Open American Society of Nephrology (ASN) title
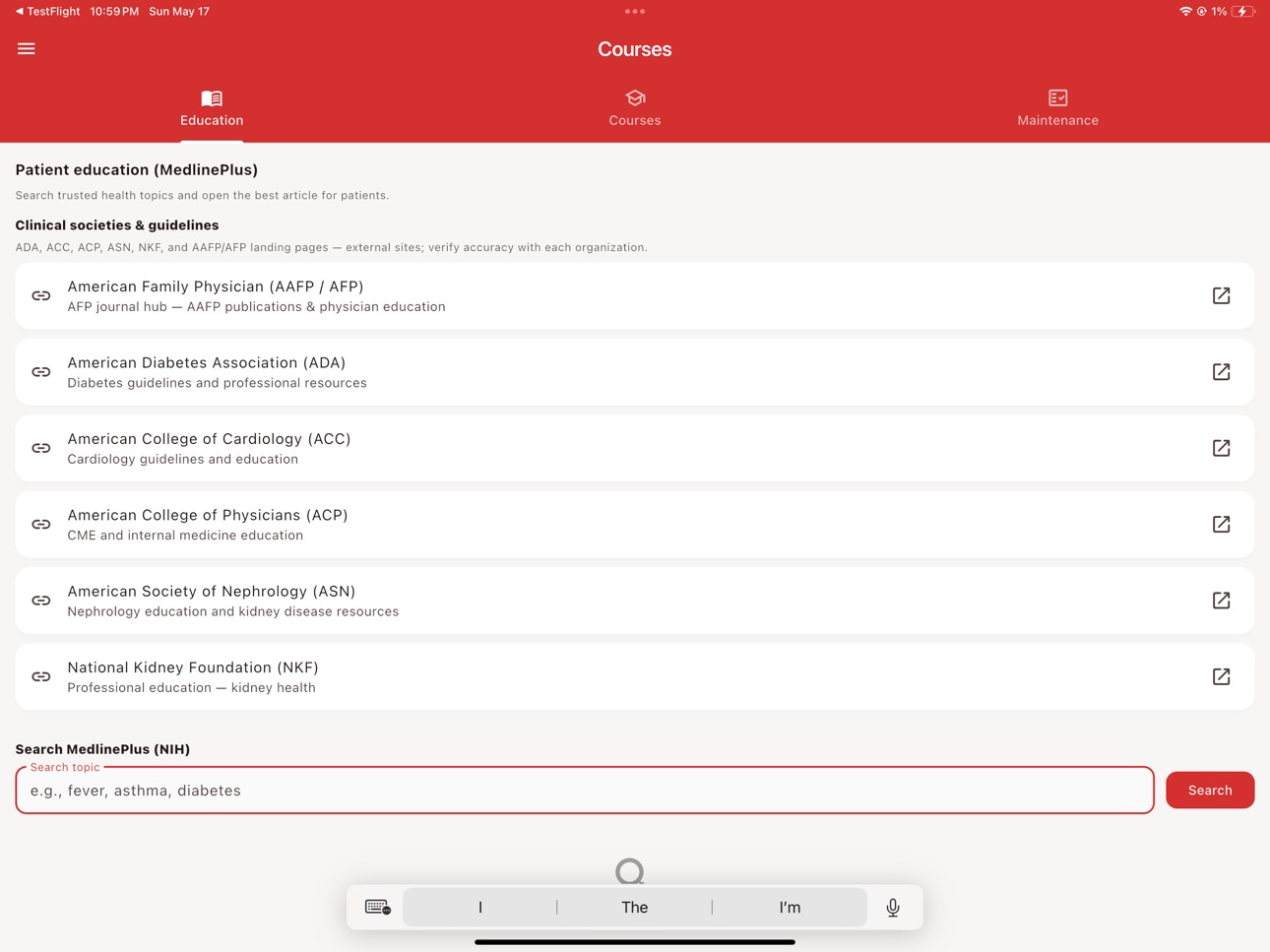The image size is (1270, 952). (x=212, y=592)
